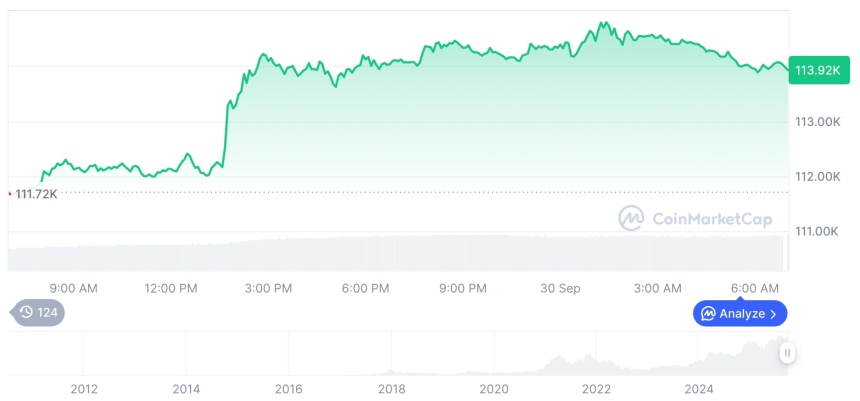Expand Analyze using its right chevron arrow
Image resolution: width=860 pixels, height=401 pixels.
click(773, 314)
